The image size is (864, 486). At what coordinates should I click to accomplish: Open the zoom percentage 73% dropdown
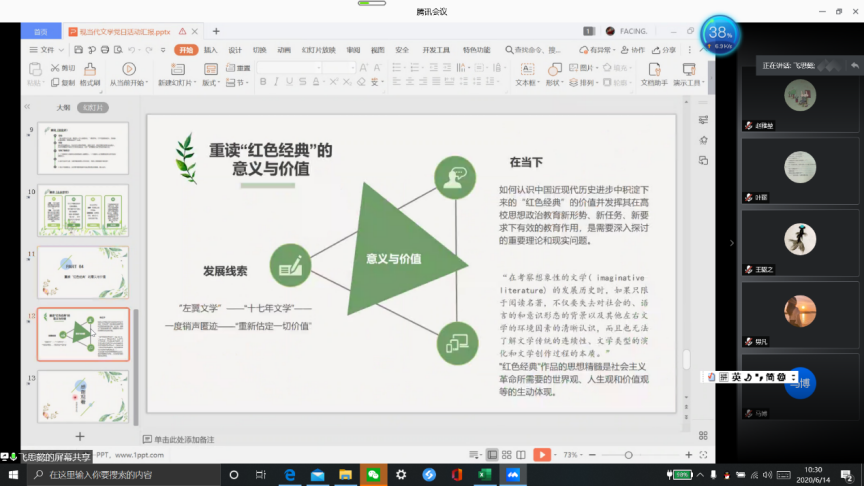(x=574, y=454)
